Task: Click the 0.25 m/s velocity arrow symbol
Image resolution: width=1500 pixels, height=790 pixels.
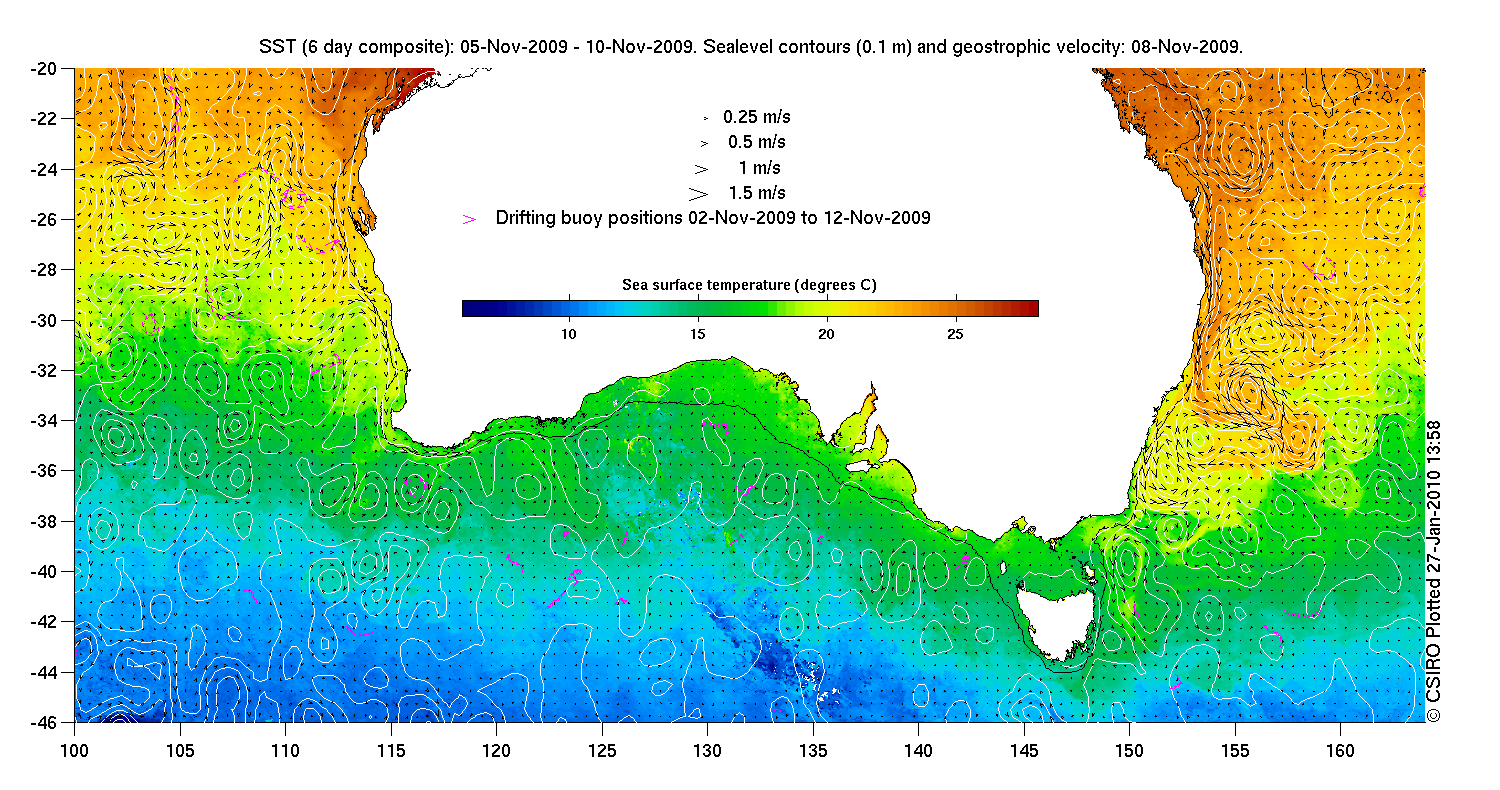Action: [x=705, y=118]
